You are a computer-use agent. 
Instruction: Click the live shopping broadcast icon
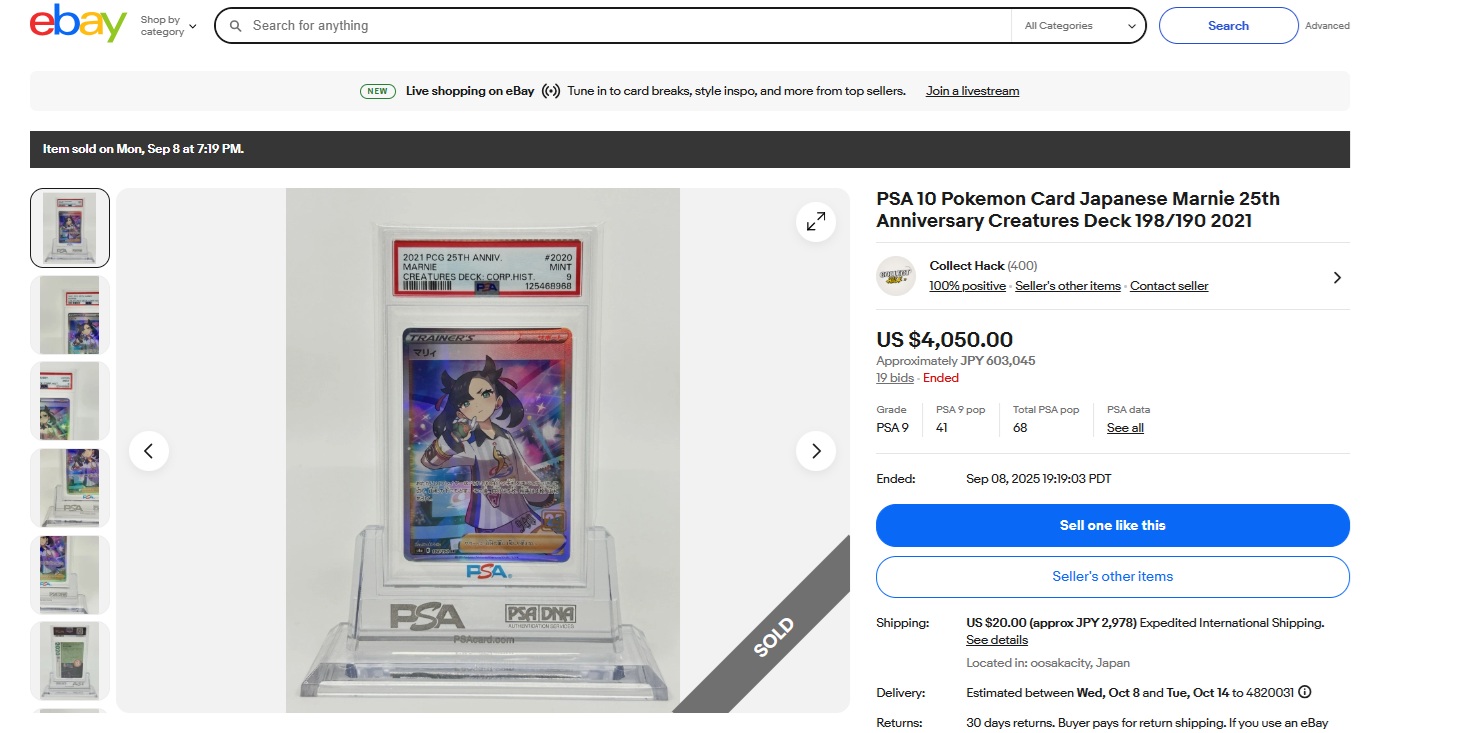(551, 91)
